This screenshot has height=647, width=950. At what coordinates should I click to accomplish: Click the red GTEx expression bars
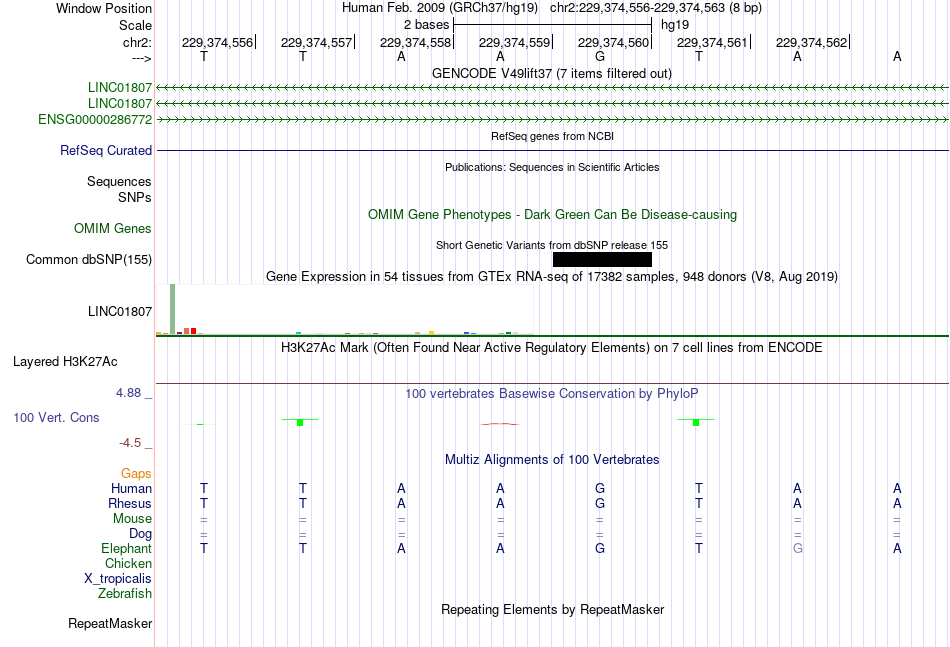coord(190,331)
